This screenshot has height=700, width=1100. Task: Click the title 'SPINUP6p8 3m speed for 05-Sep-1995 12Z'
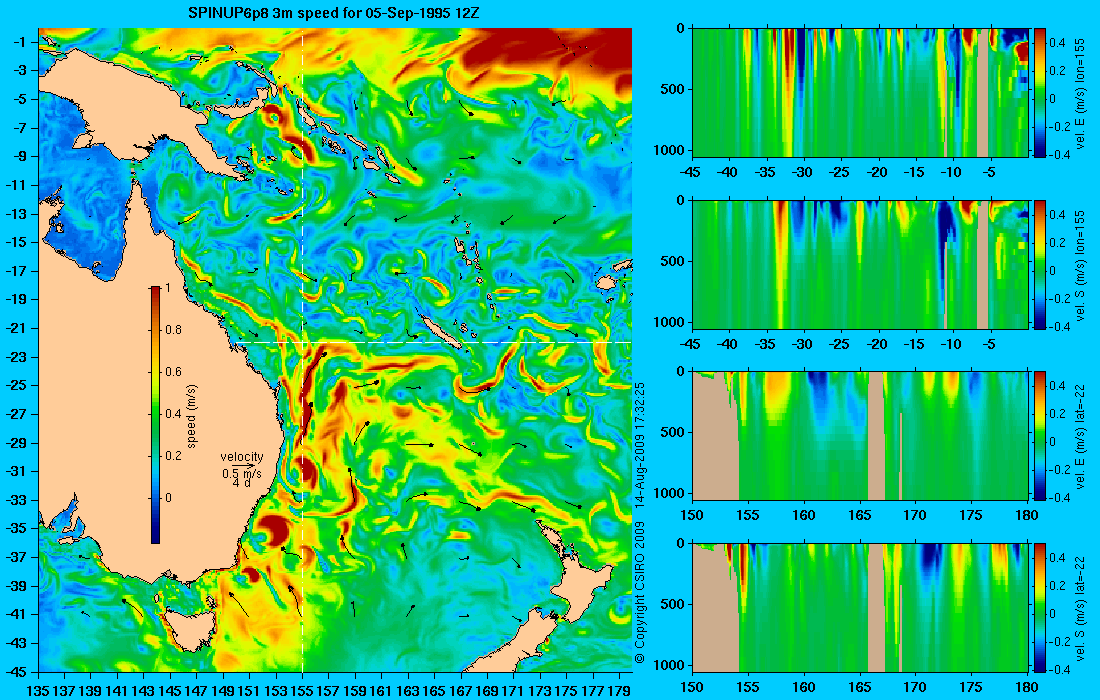tap(334, 13)
